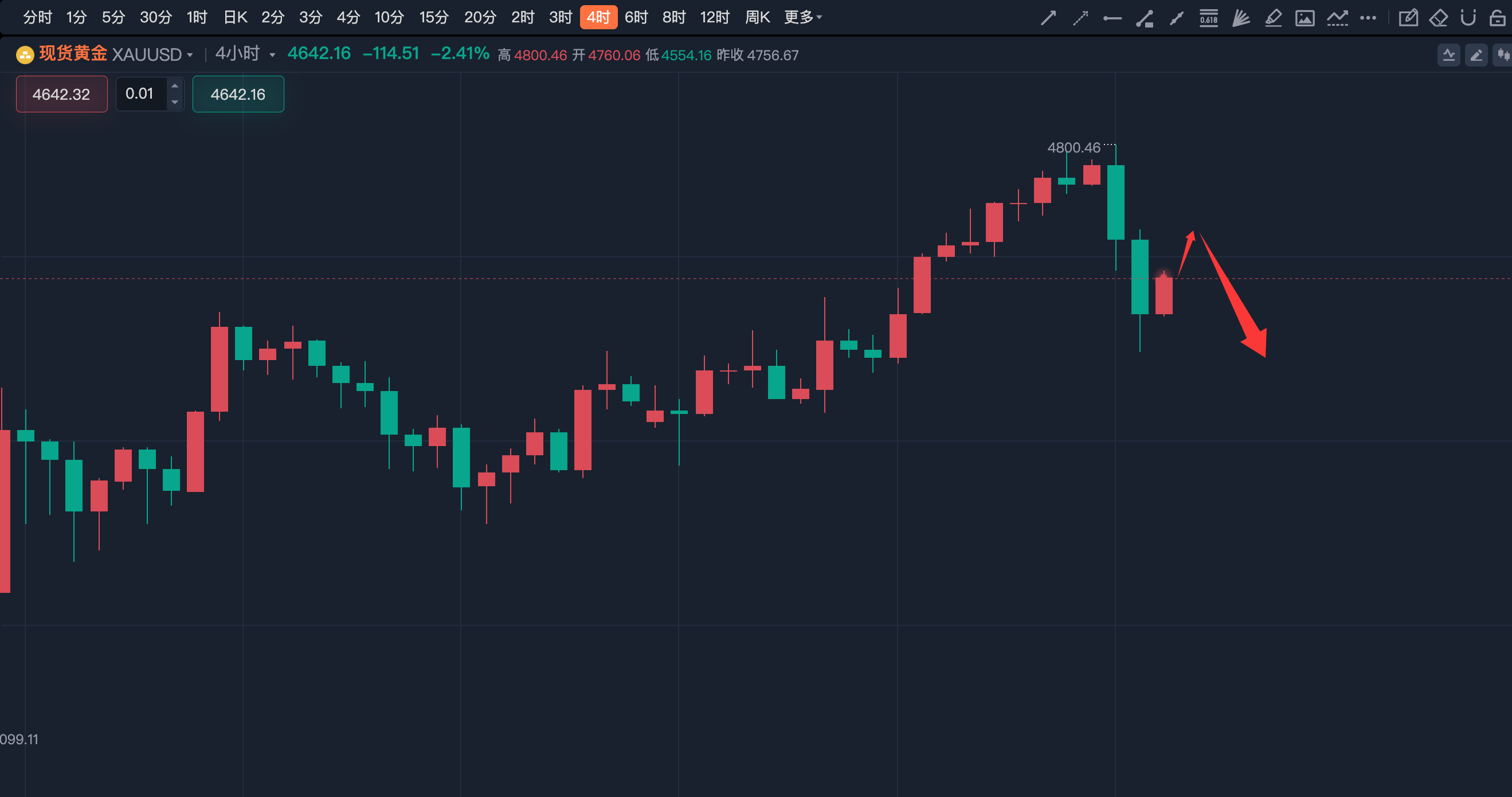
Task: Click the red sell price 4642.32 button
Action: 62,94
